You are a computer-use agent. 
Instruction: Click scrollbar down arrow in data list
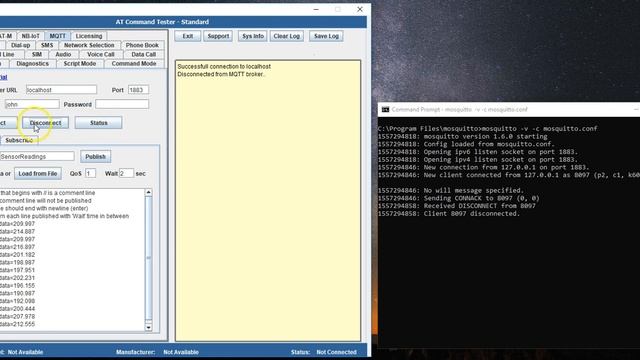click(149, 327)
